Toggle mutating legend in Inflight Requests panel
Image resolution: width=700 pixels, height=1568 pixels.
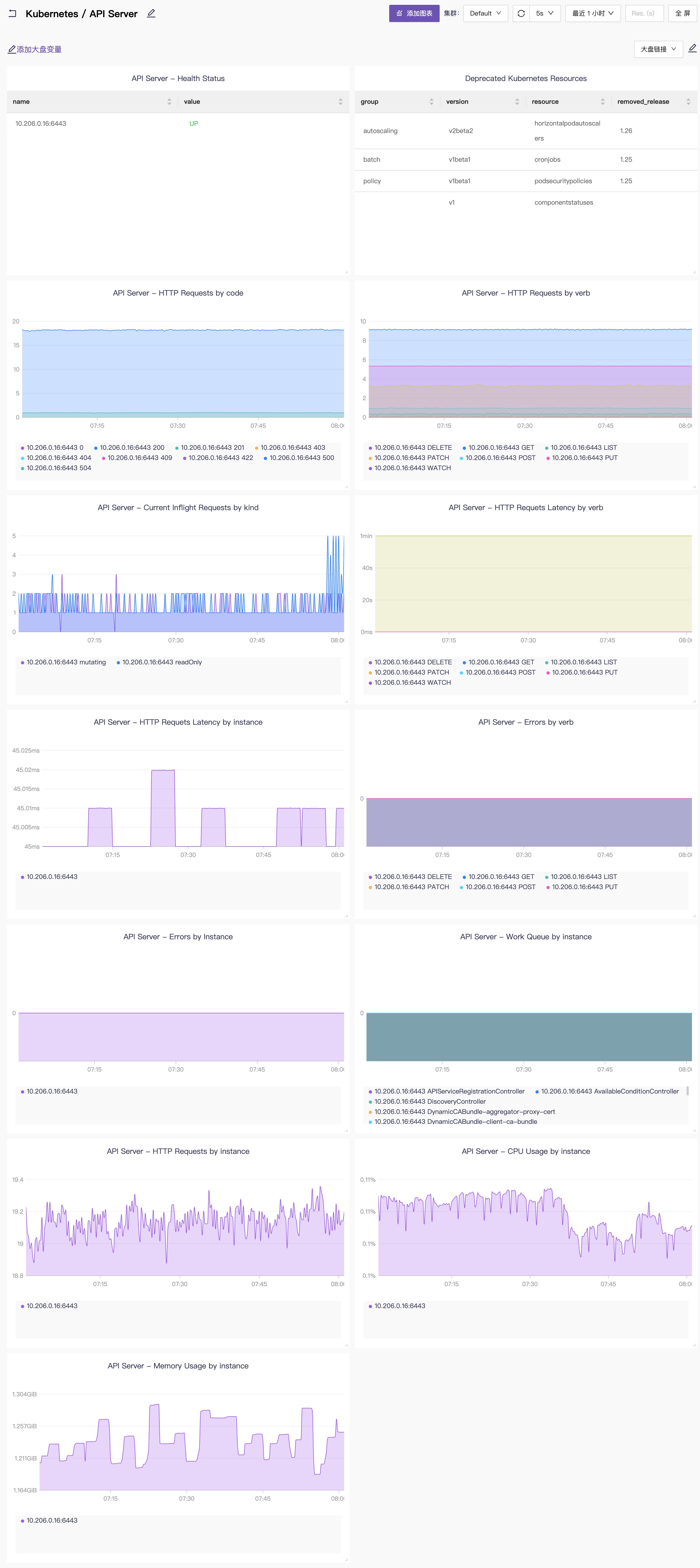pyautogui.click(x=63, y=662)
